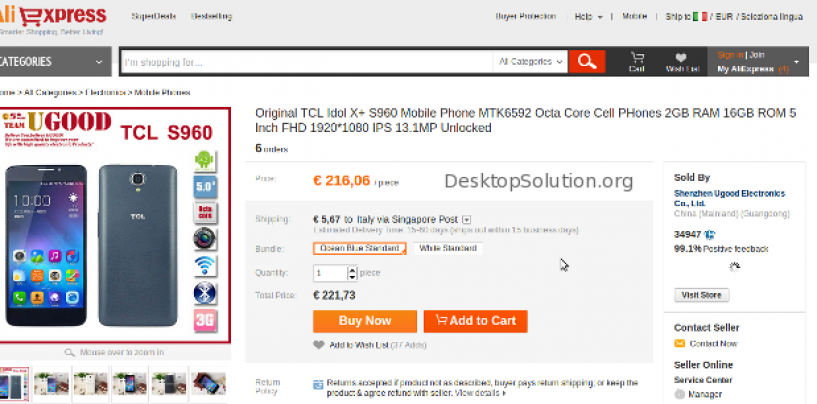Select the White Standard bundle option

(x=448, y=249)
